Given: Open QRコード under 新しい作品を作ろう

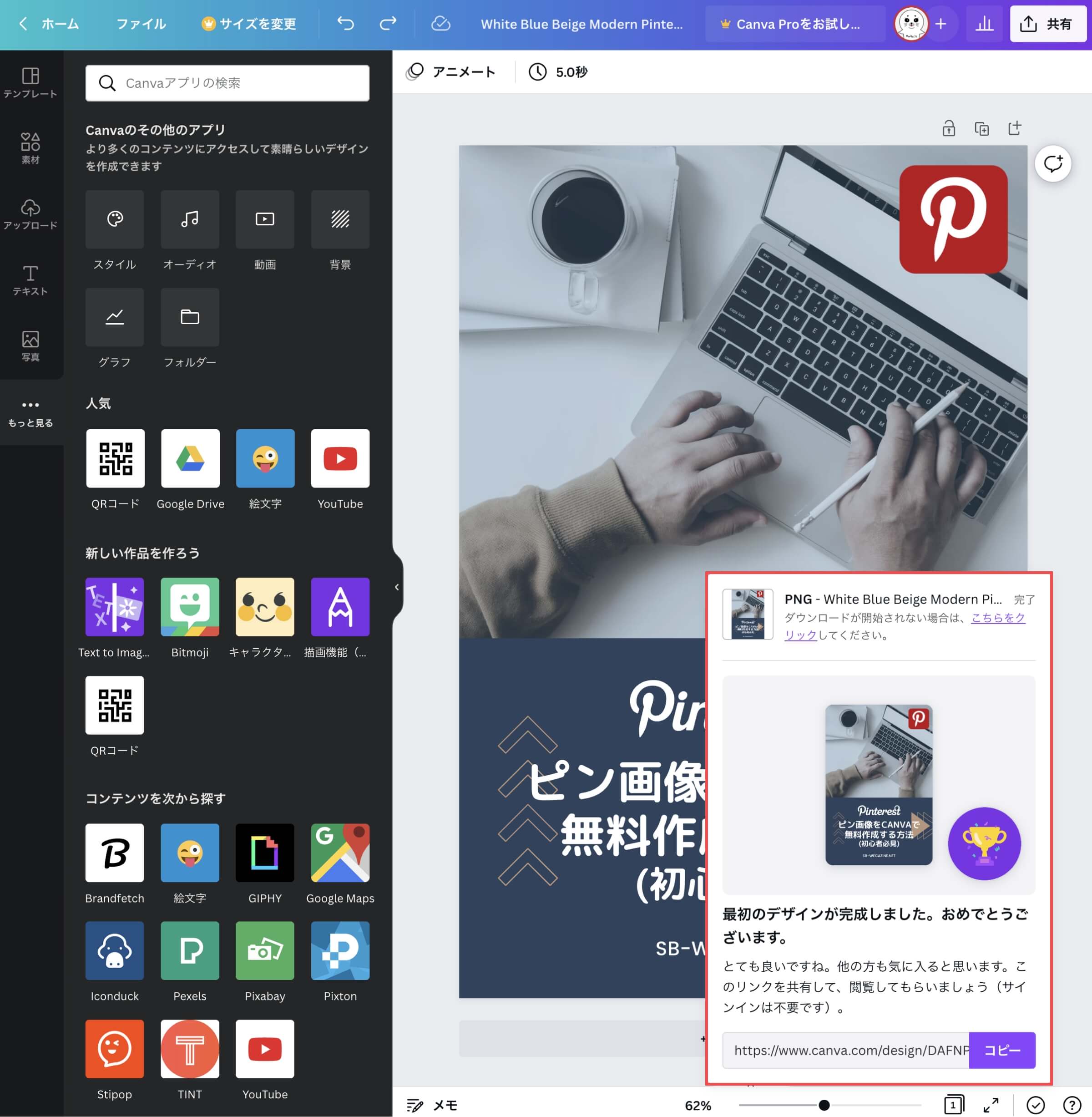Looking at the screenshot, I should pos(115,705).
